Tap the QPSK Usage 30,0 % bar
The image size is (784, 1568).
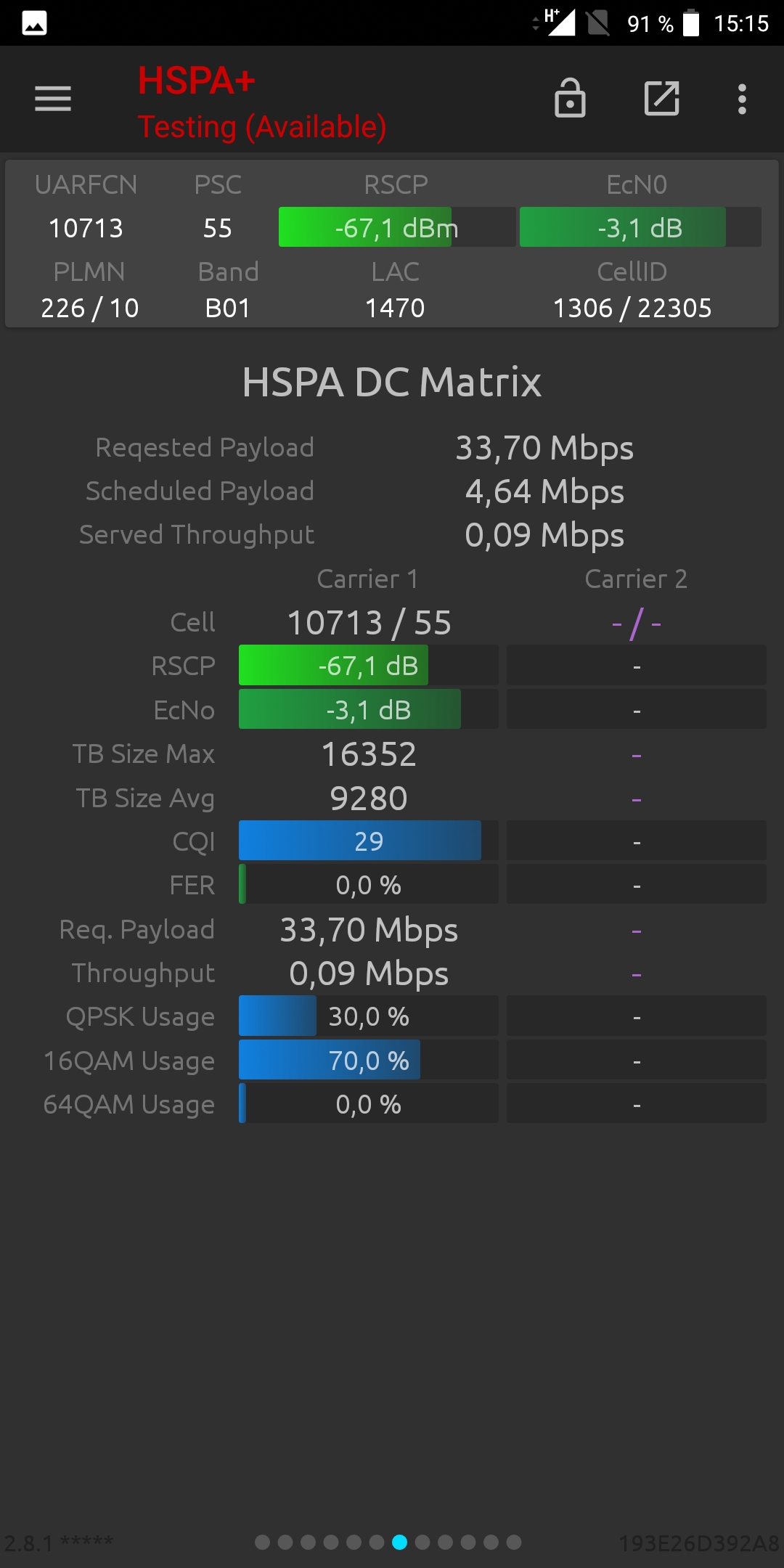point(369,1016)
